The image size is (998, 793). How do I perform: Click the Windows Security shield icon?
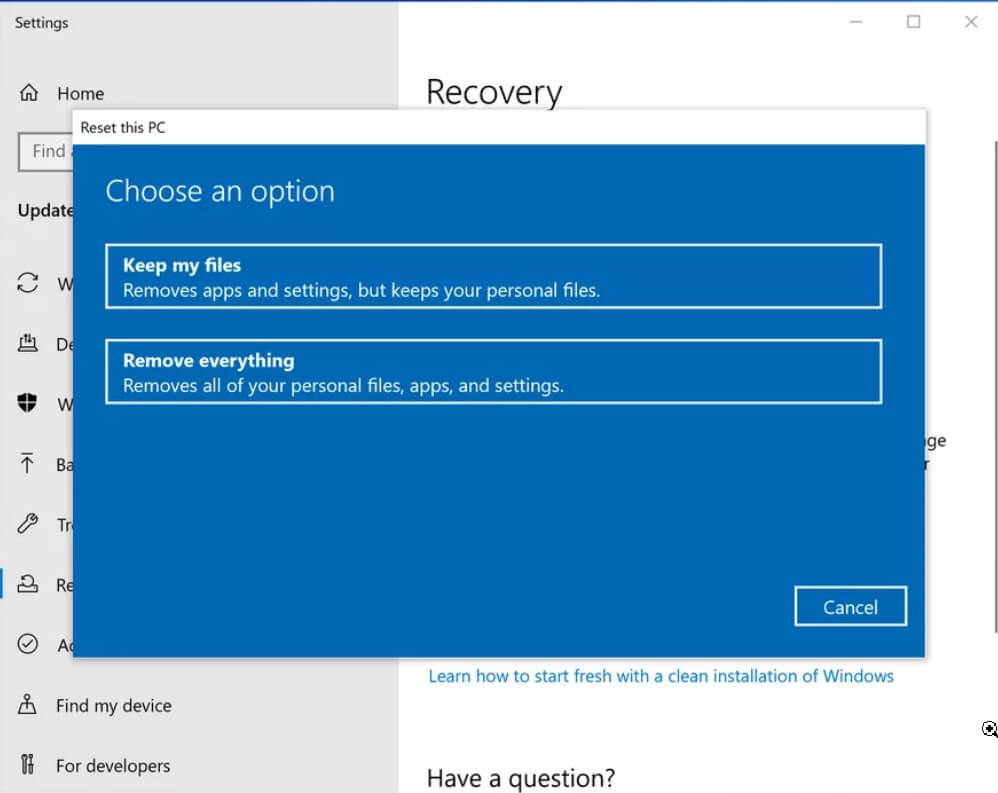(x=27, y=403)
